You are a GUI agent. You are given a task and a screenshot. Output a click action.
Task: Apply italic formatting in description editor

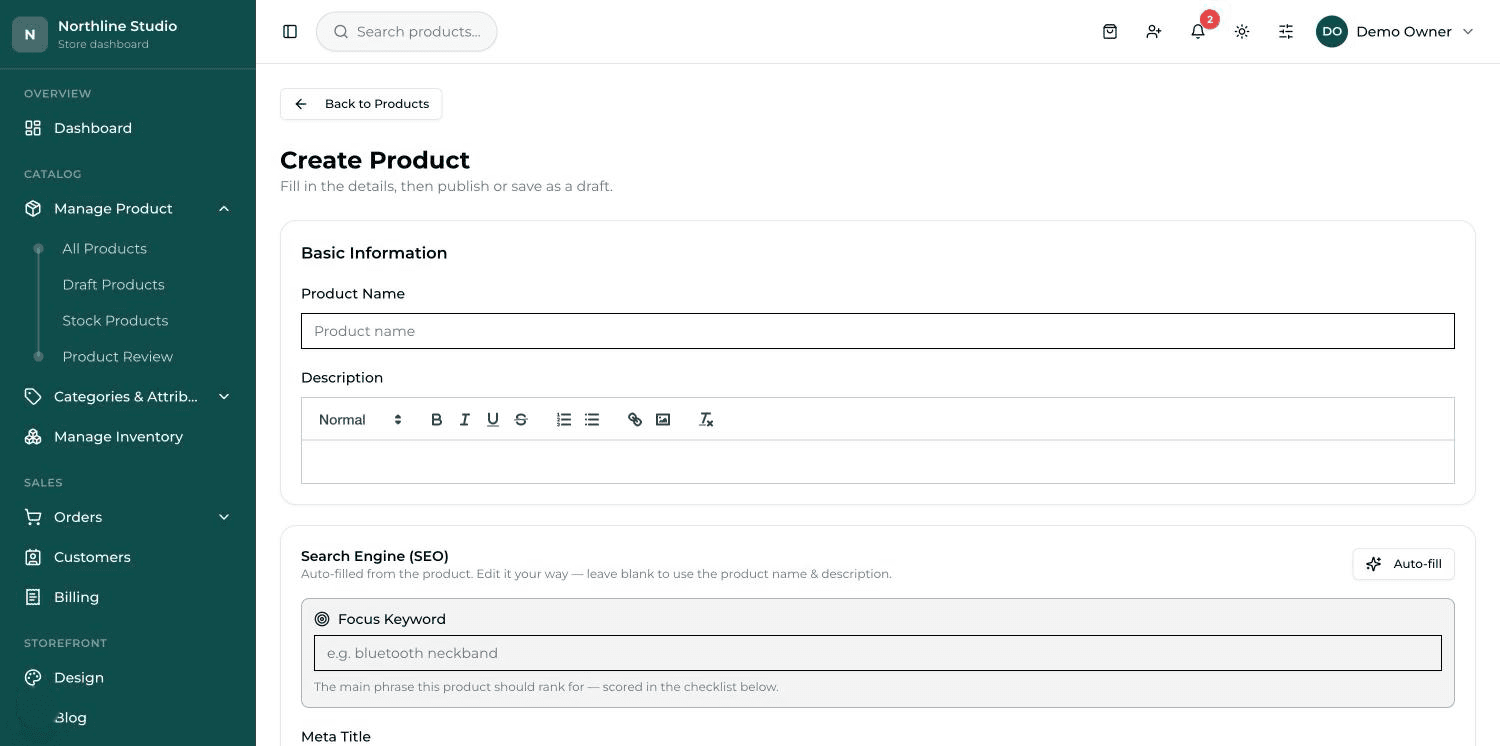(x=464, y=420)
